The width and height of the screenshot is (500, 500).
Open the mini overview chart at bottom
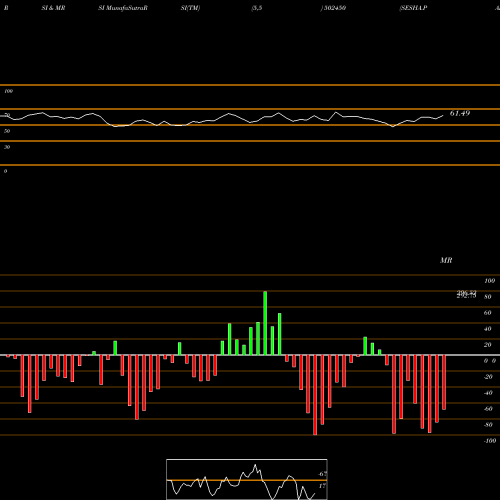[x=247, y=479]
